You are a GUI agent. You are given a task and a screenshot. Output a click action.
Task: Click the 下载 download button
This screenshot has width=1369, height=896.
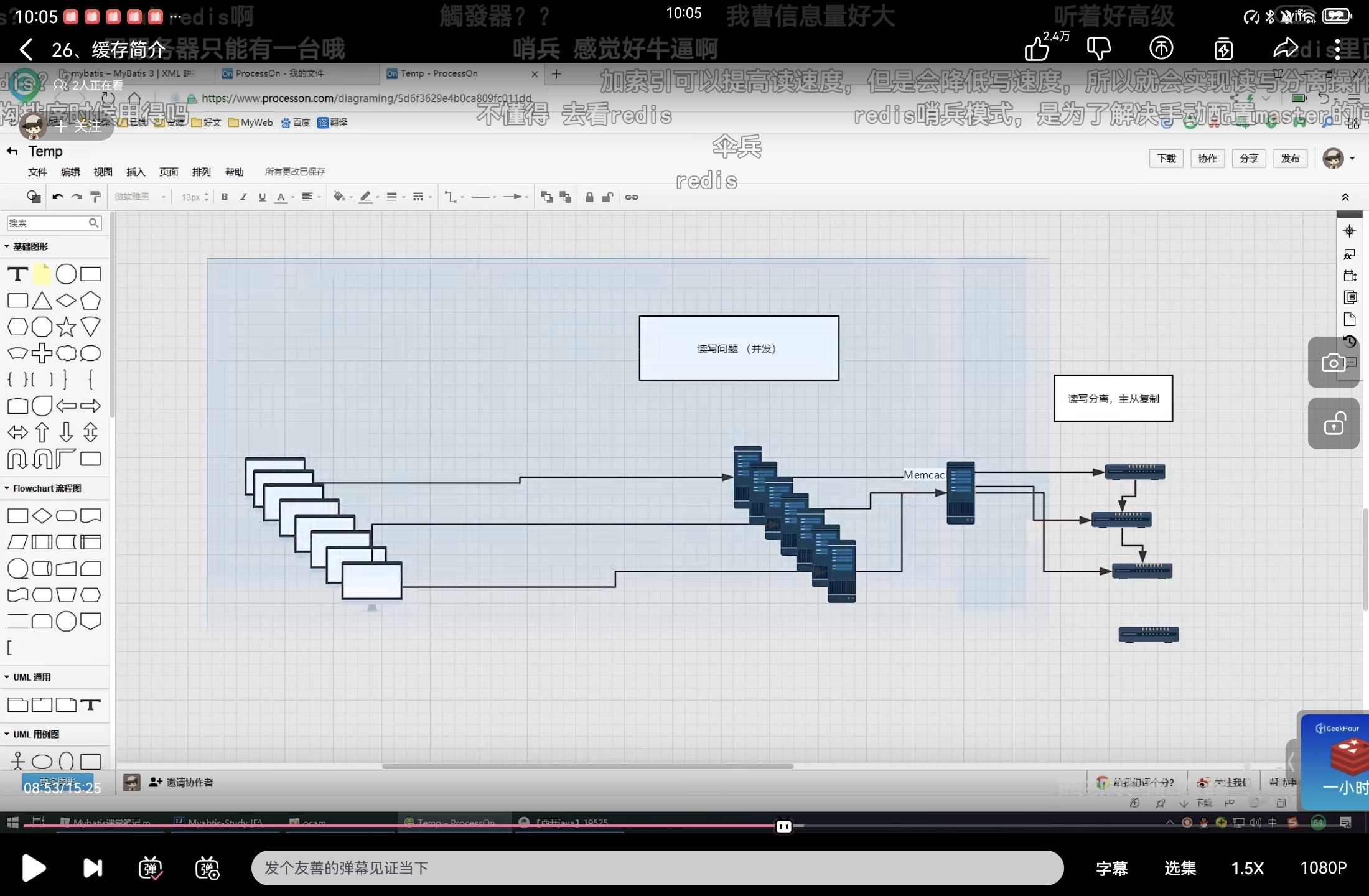[1166, 159]
